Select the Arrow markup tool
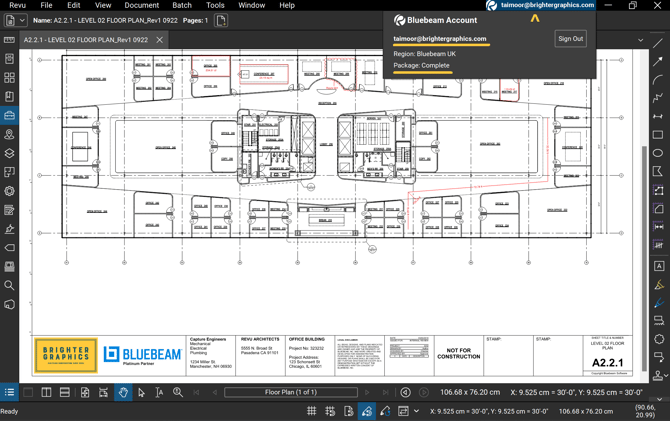 pos(658,61)
